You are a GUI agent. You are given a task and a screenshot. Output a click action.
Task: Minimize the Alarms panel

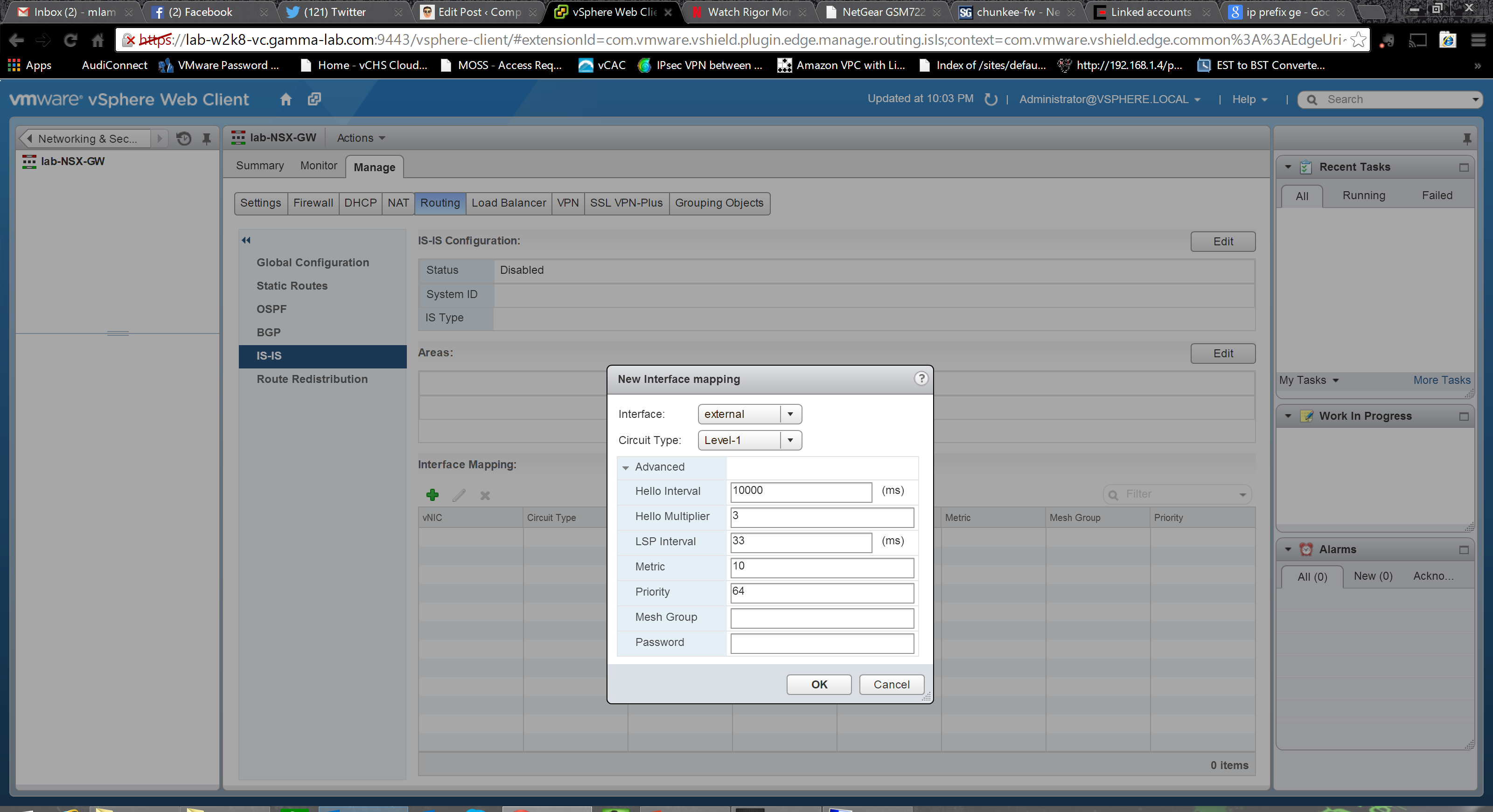(x=1464, y=549)
